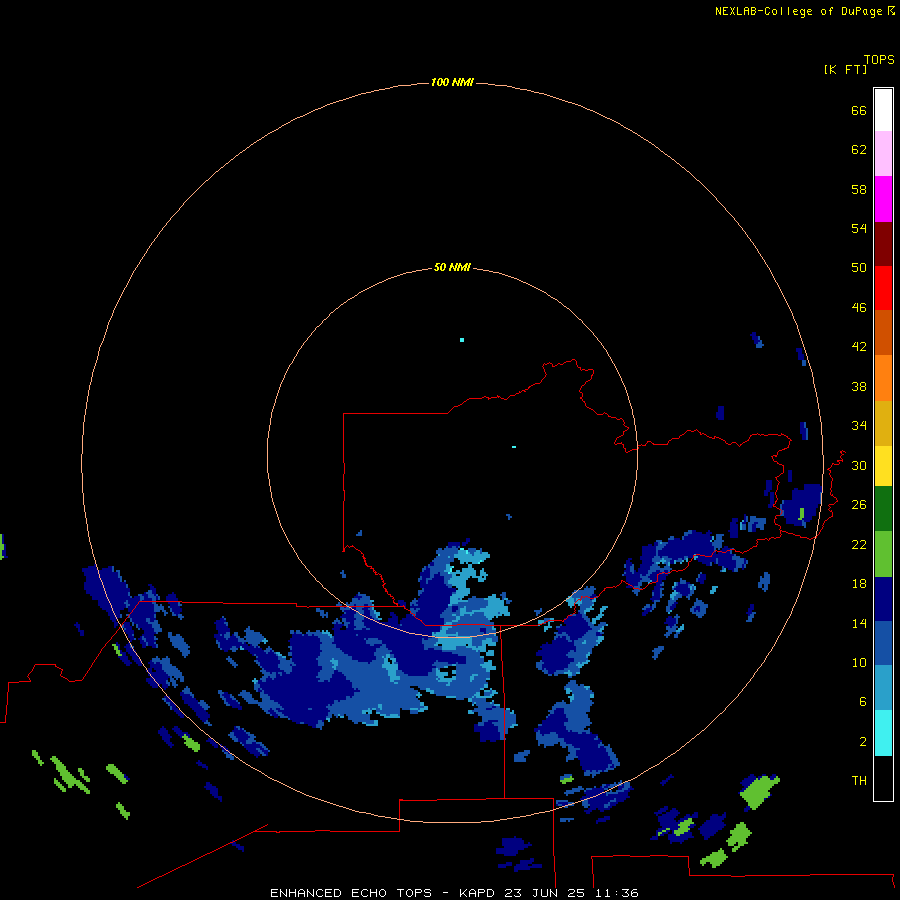This screenshot has width=900, height=900.
Task: Click the 100 NMI range ring label
Action: (x=452, y=82)
